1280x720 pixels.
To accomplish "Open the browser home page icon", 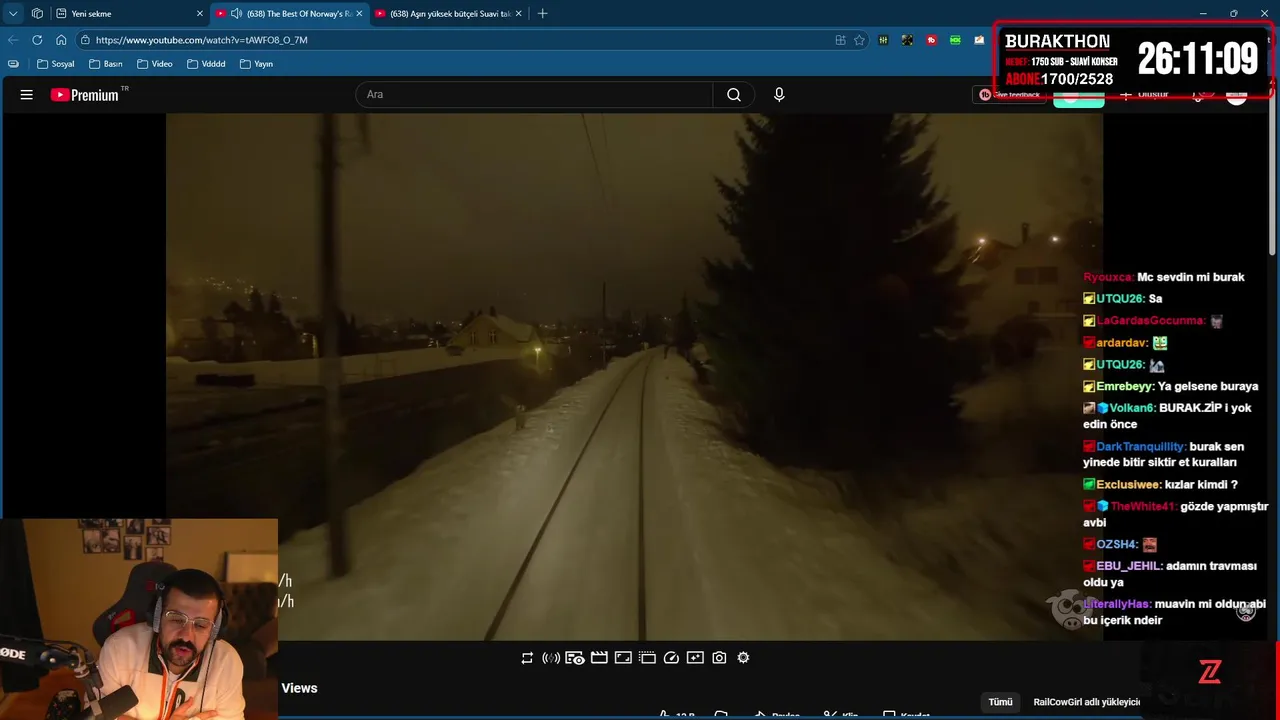I will 61,40.
